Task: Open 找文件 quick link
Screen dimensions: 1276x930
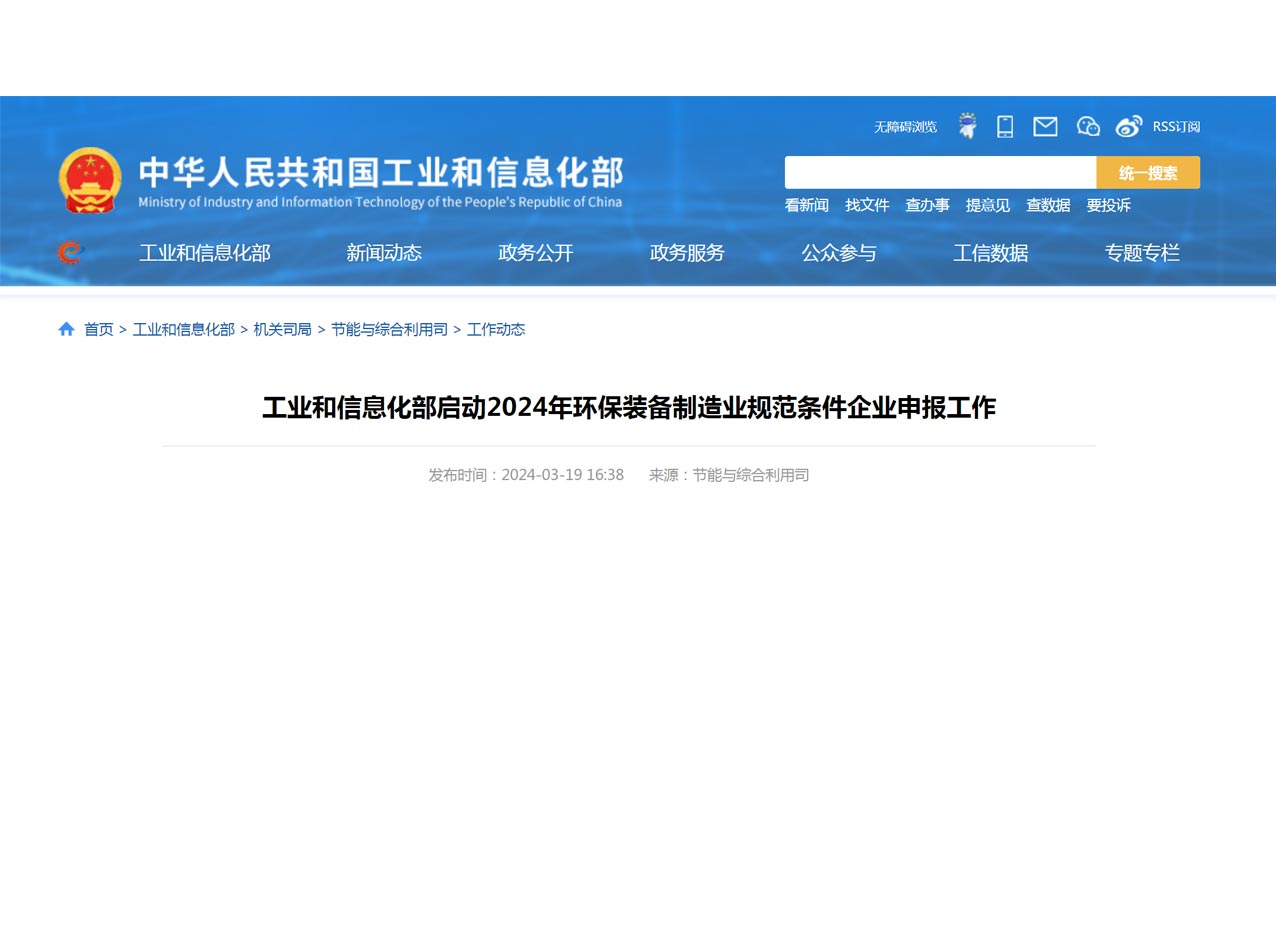Action: click(x=867, y=205)
